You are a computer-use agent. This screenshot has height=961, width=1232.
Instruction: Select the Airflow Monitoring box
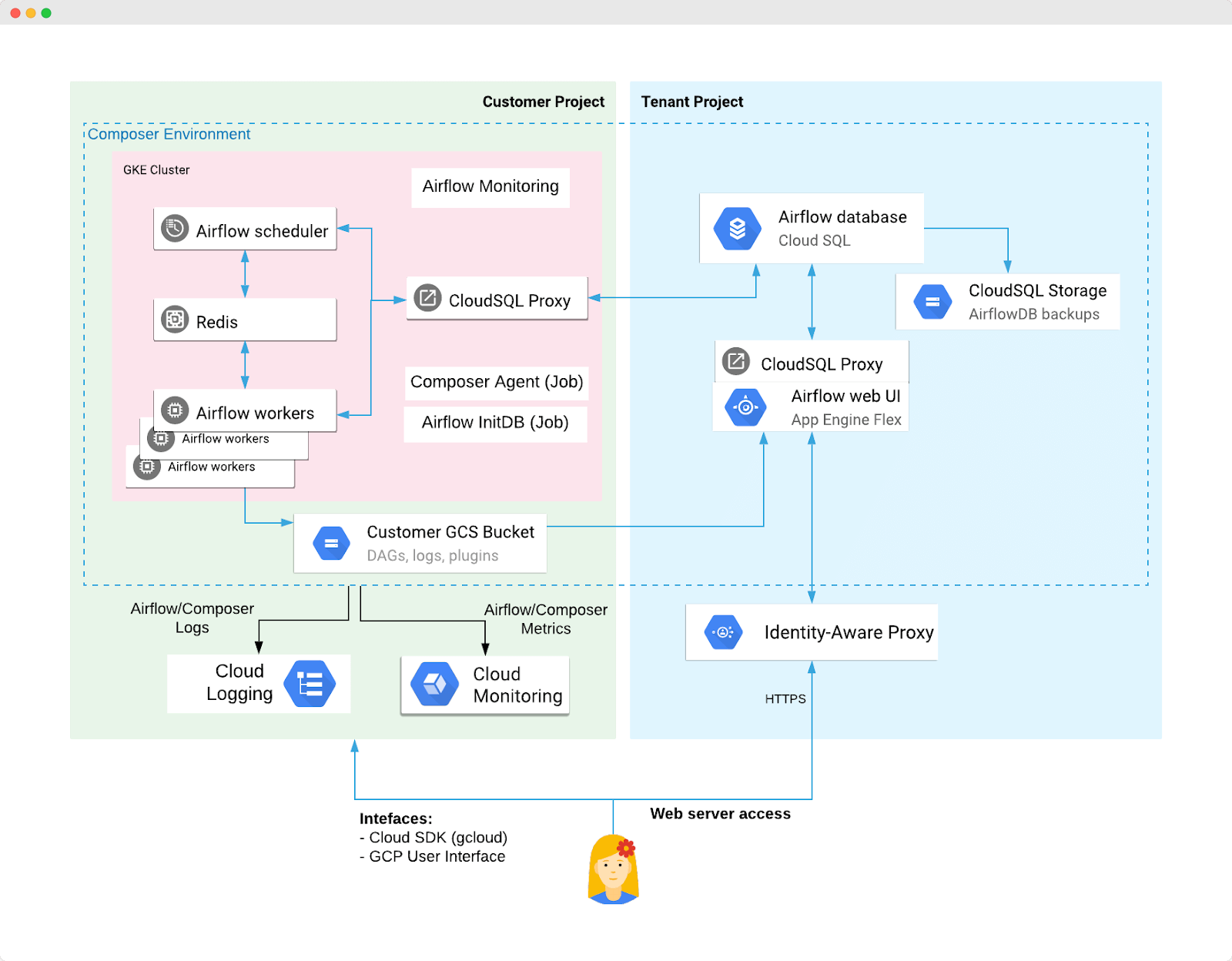click(490, 187)
